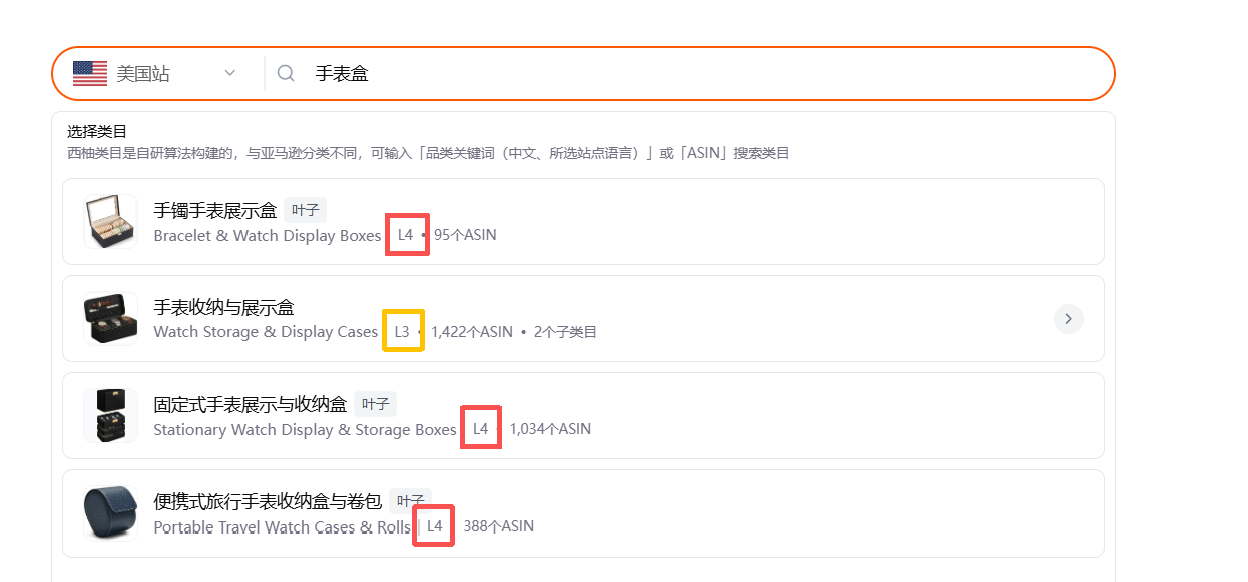The height and width of the screenshot is (582, 1248).
Task: Select the 便携式旅行手表收纳盒与卷包 category
Action: [x=583, y=513]
